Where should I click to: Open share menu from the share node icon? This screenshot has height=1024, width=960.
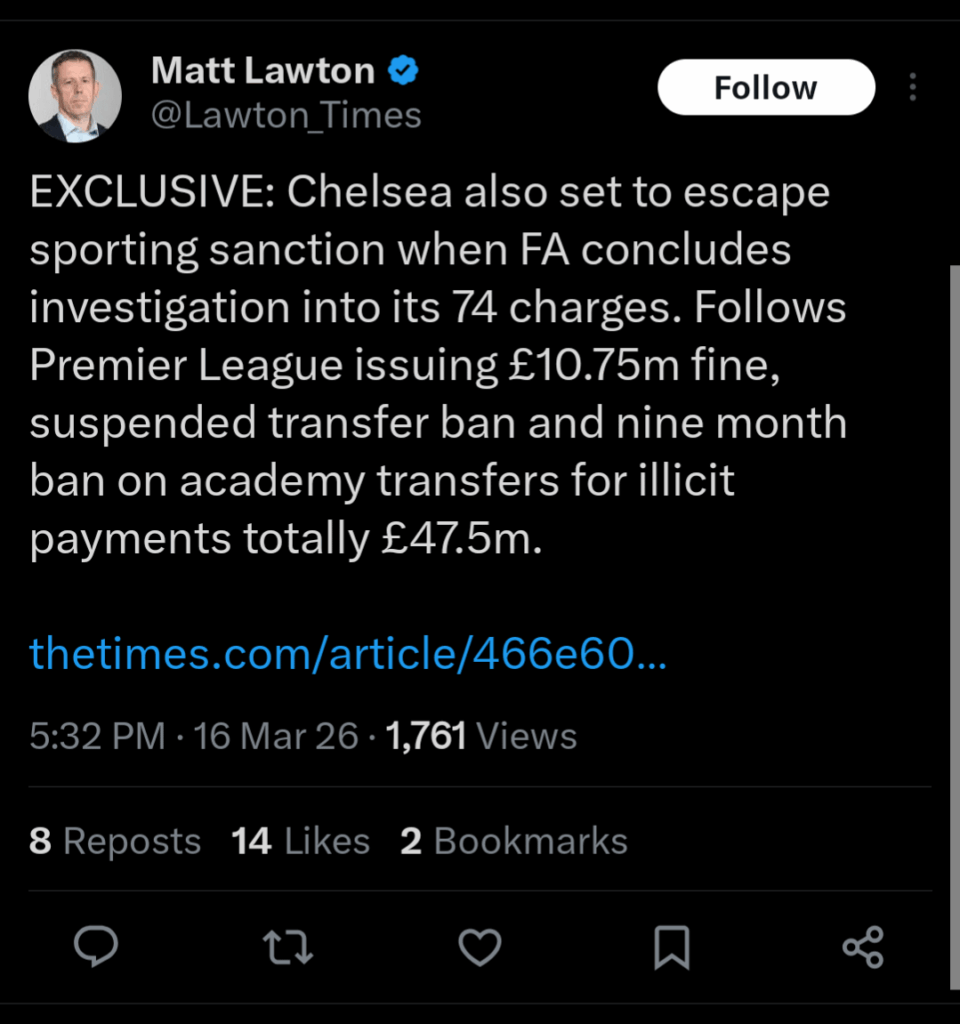pyautogui.click(x=862, y=948)
